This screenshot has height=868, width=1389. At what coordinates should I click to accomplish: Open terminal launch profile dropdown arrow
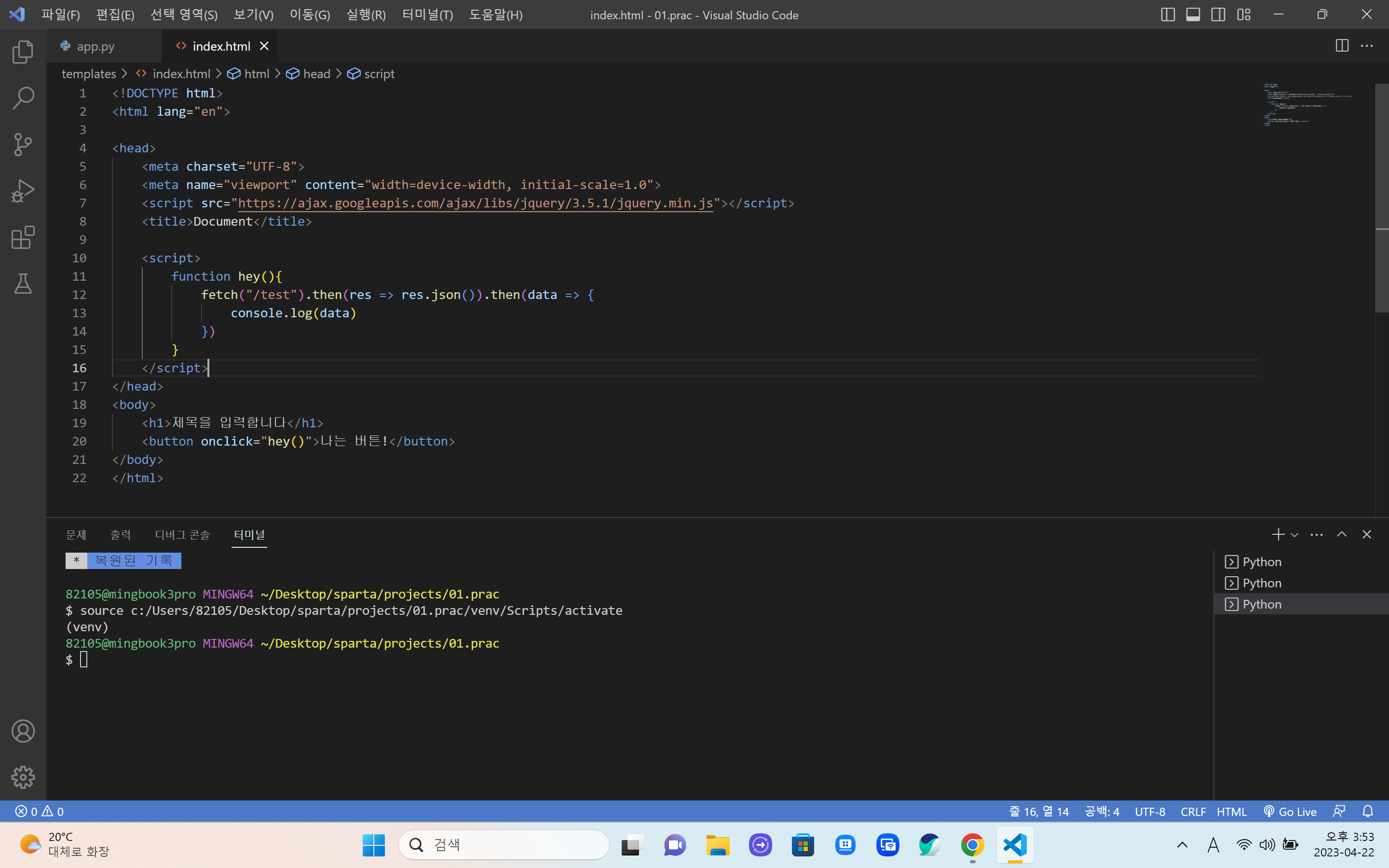coord(1294,534)
